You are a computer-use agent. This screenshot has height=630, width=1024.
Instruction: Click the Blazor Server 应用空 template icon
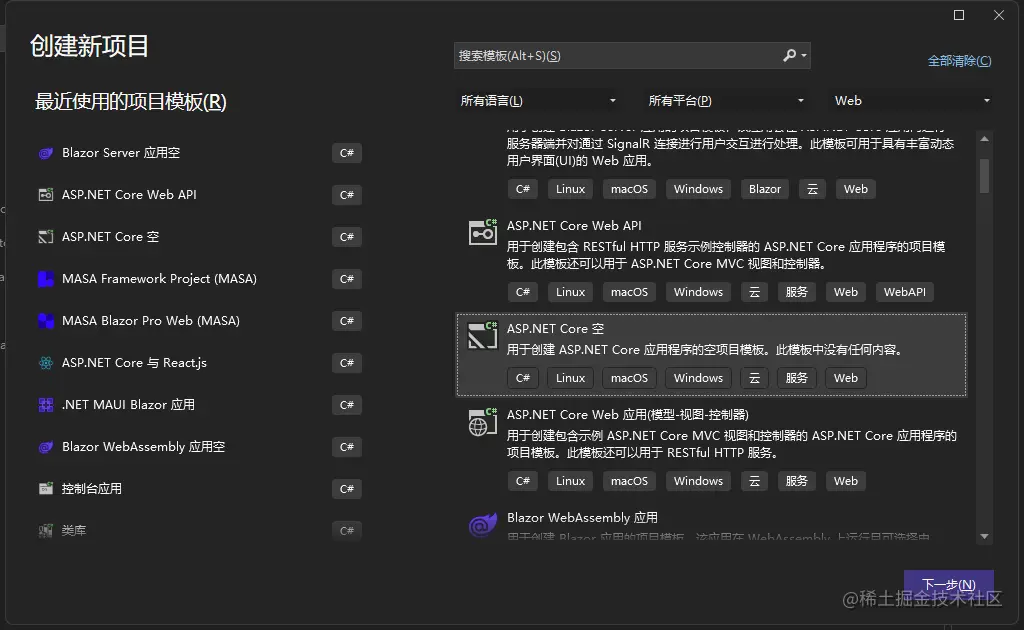[46, 153]
